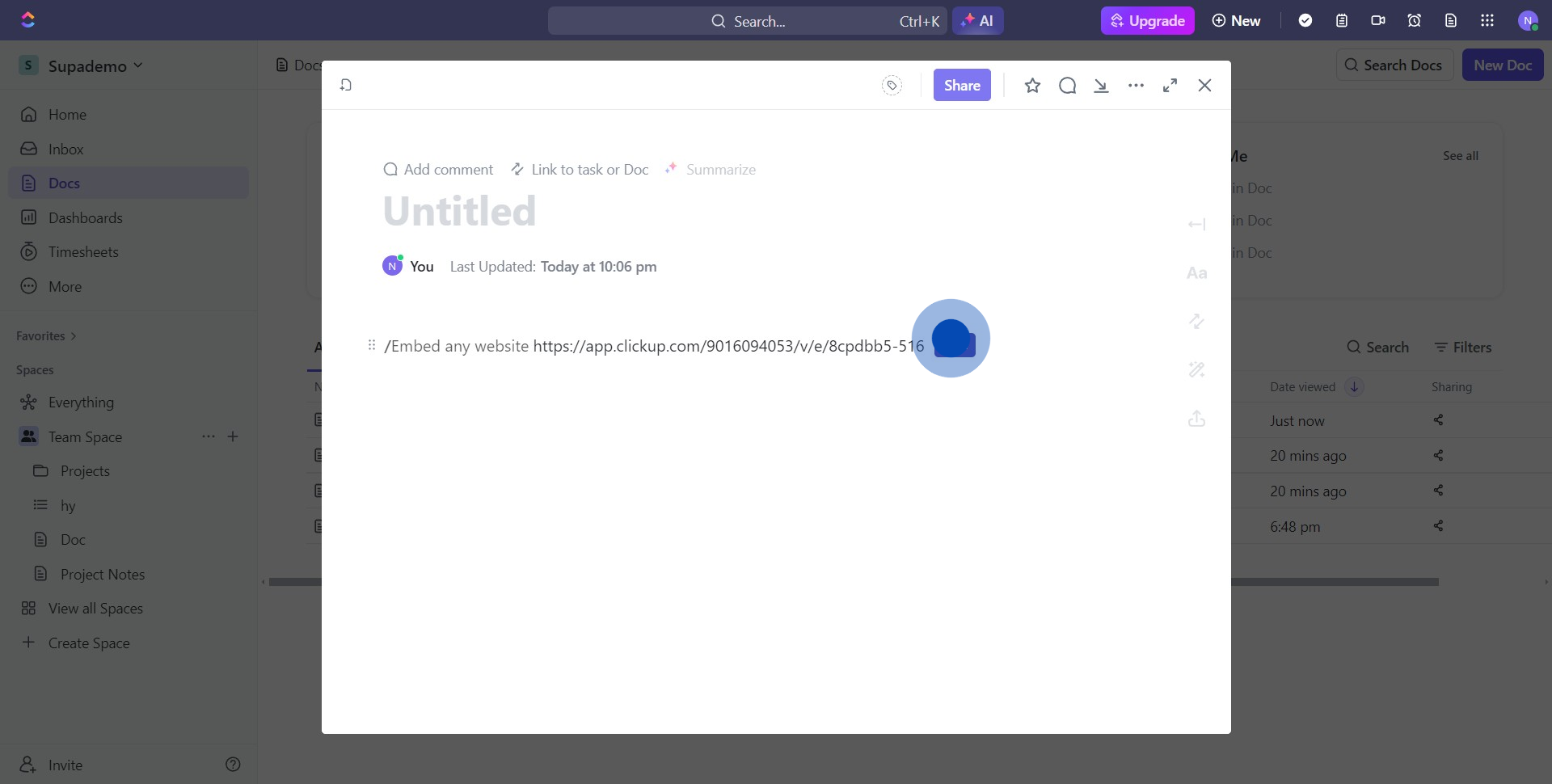
Task: Expand the doc to full screen
Action: coord(1170,86)
